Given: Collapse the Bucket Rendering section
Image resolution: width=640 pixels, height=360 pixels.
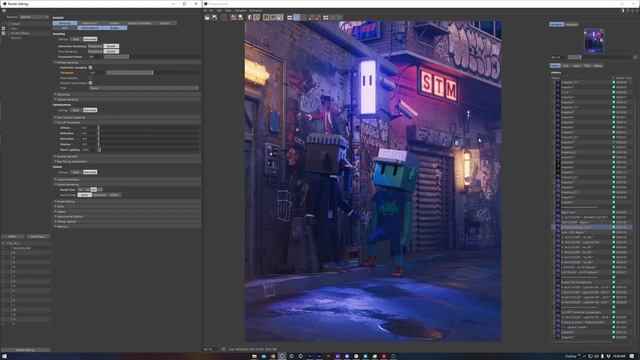Looking at the screenshot, I should 127,184.
